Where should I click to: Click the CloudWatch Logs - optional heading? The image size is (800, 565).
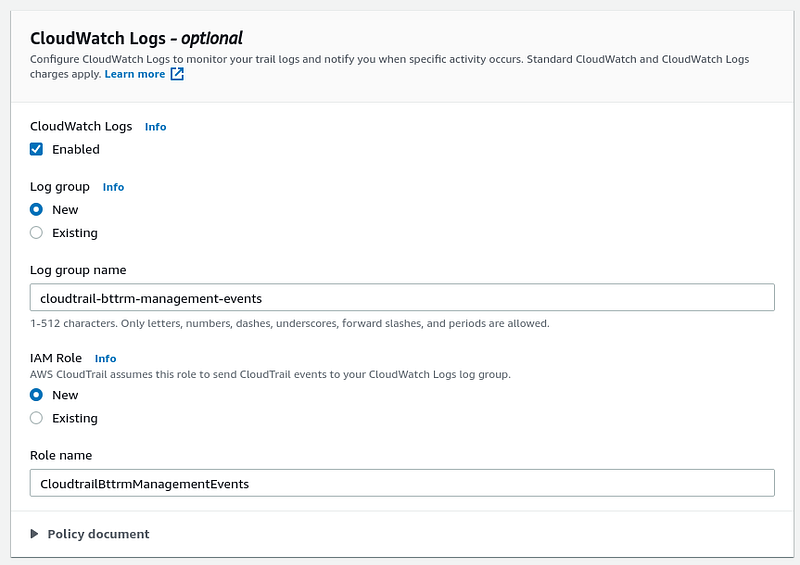136,38
